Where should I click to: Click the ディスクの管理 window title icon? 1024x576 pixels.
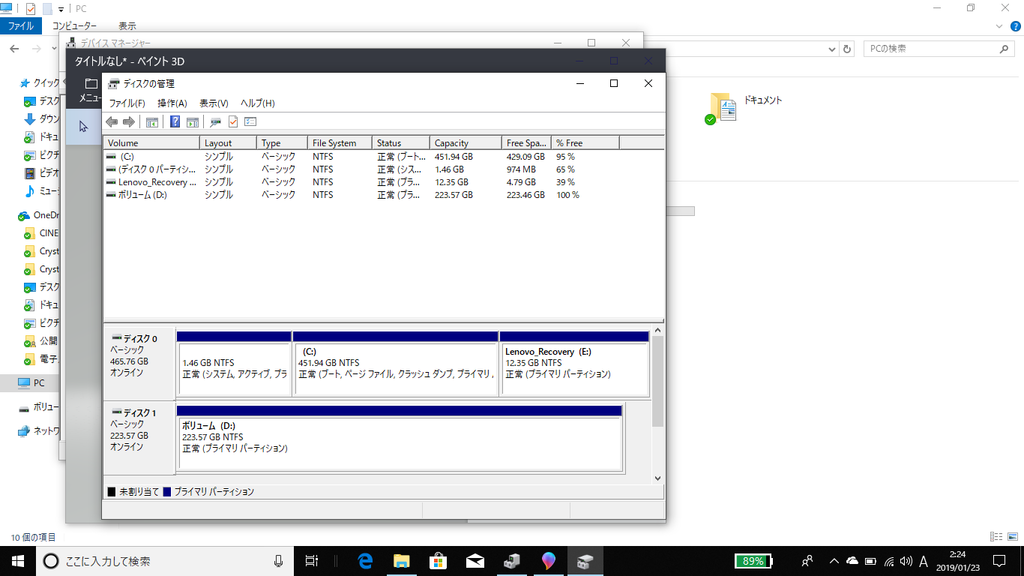point(114,84)
